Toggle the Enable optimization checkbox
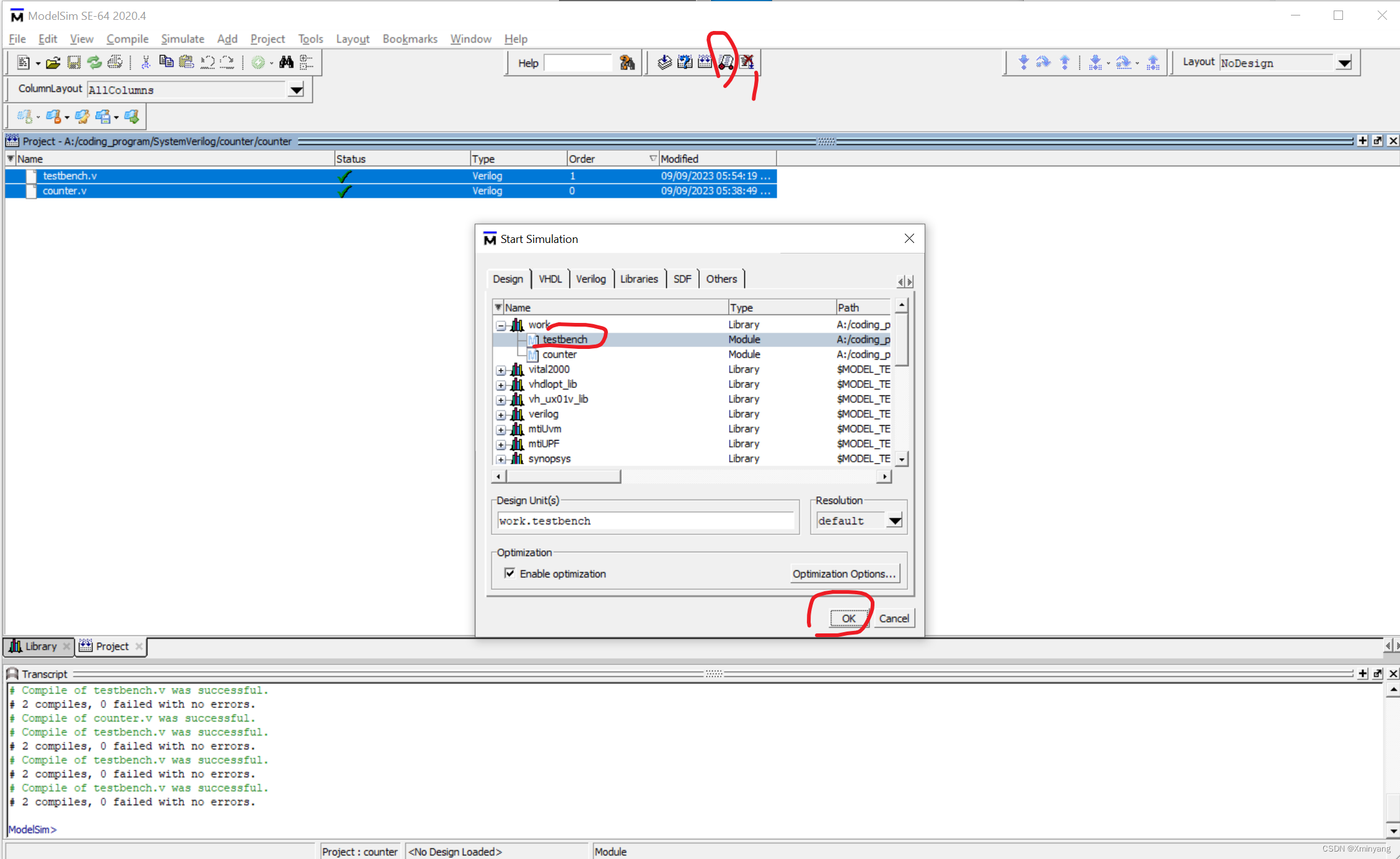 click(x=509, y=573)
